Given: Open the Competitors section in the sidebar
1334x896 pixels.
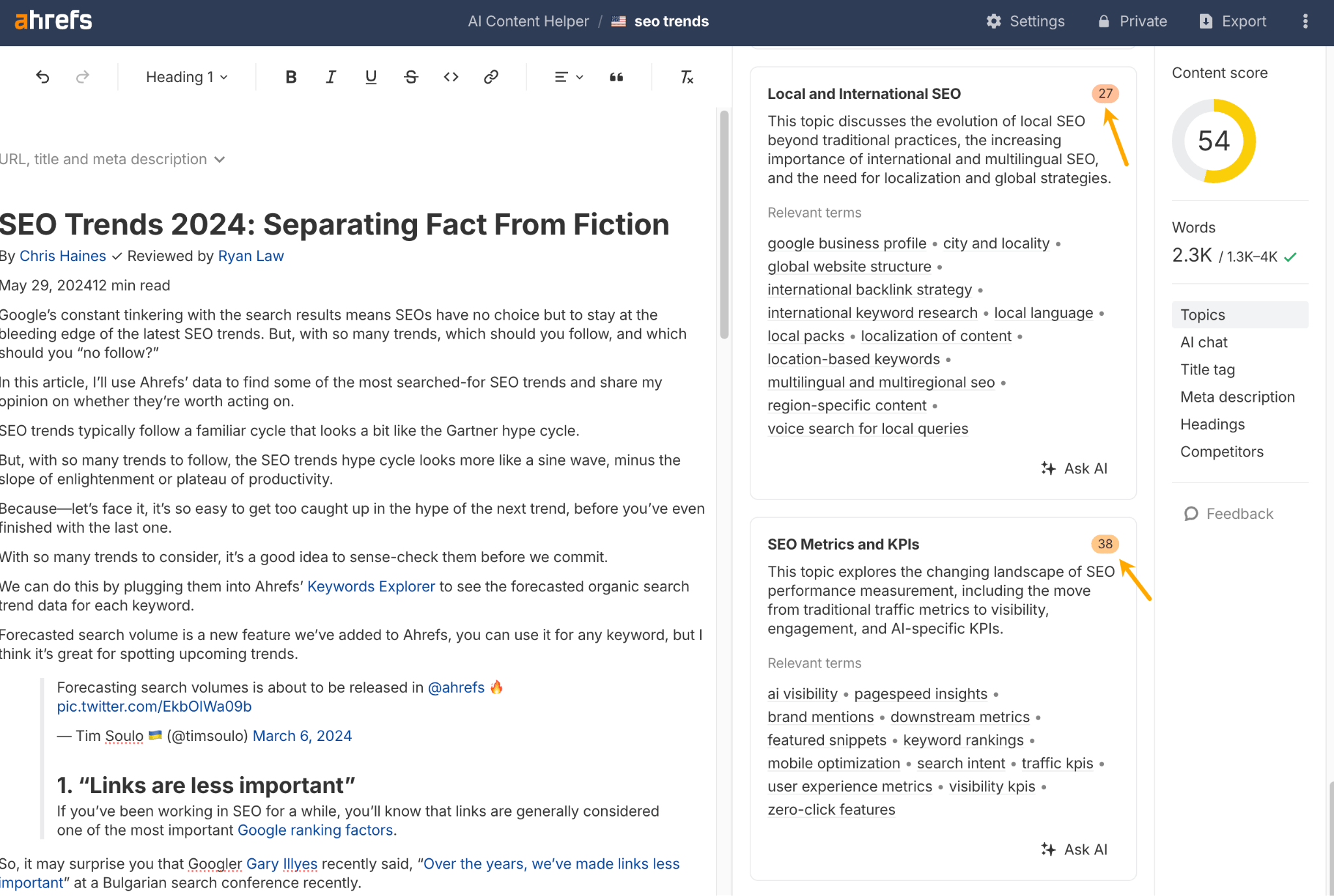Looking at the screenshot, I should (x=1222, y=451).
